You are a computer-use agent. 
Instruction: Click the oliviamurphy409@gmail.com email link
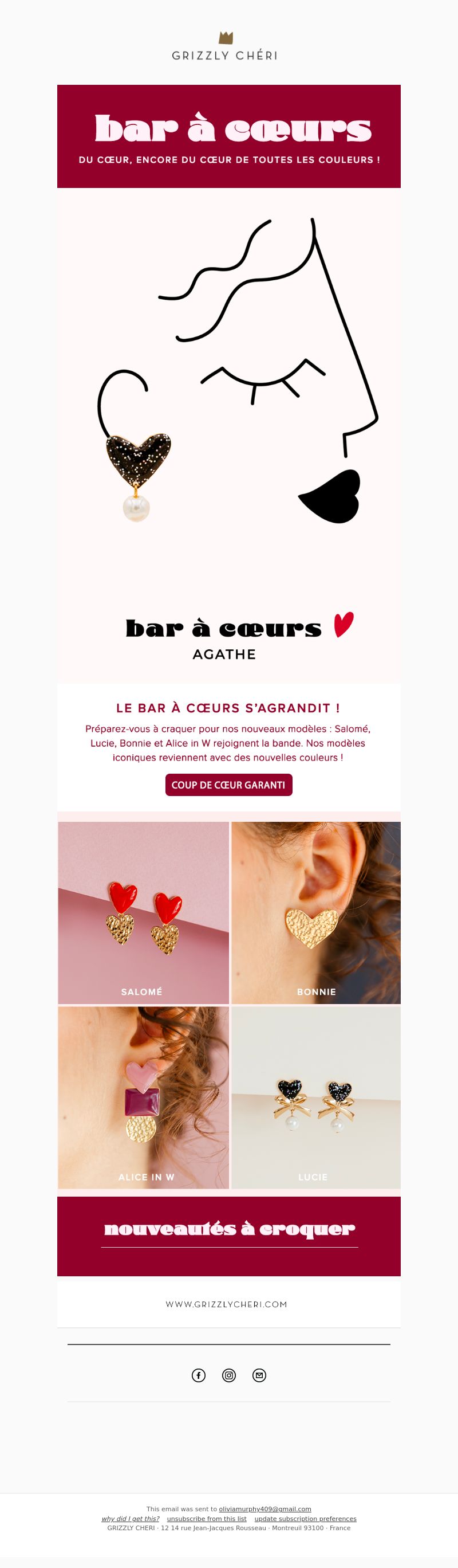(265, 1509)
